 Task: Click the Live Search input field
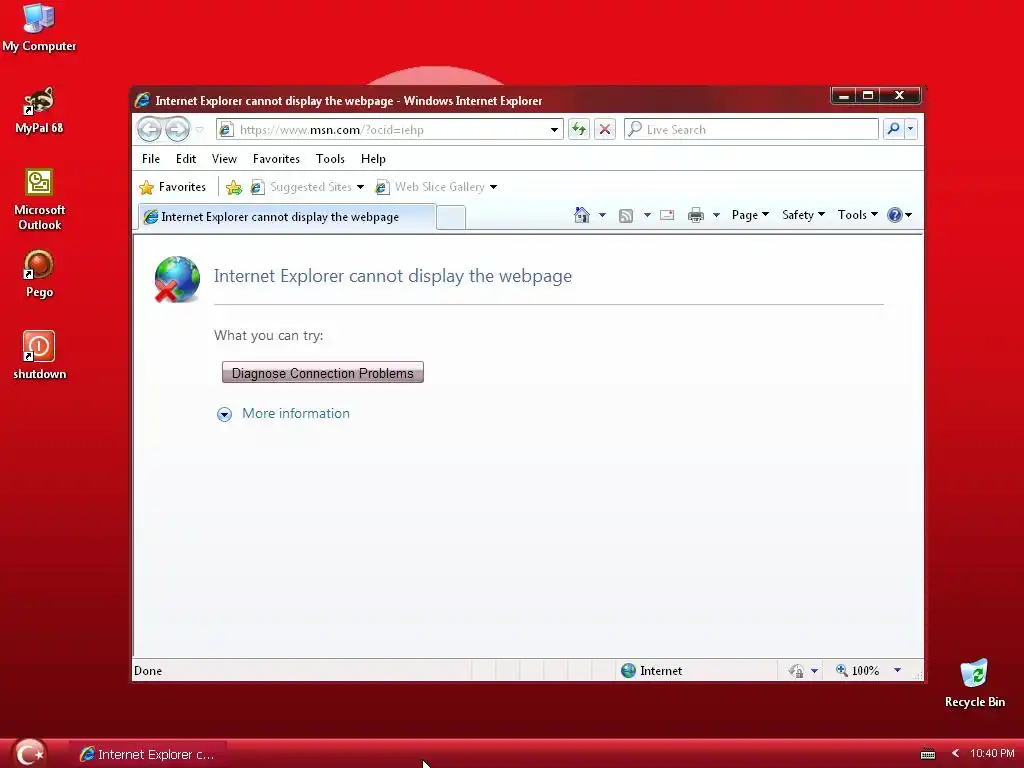tap(751, 129)
